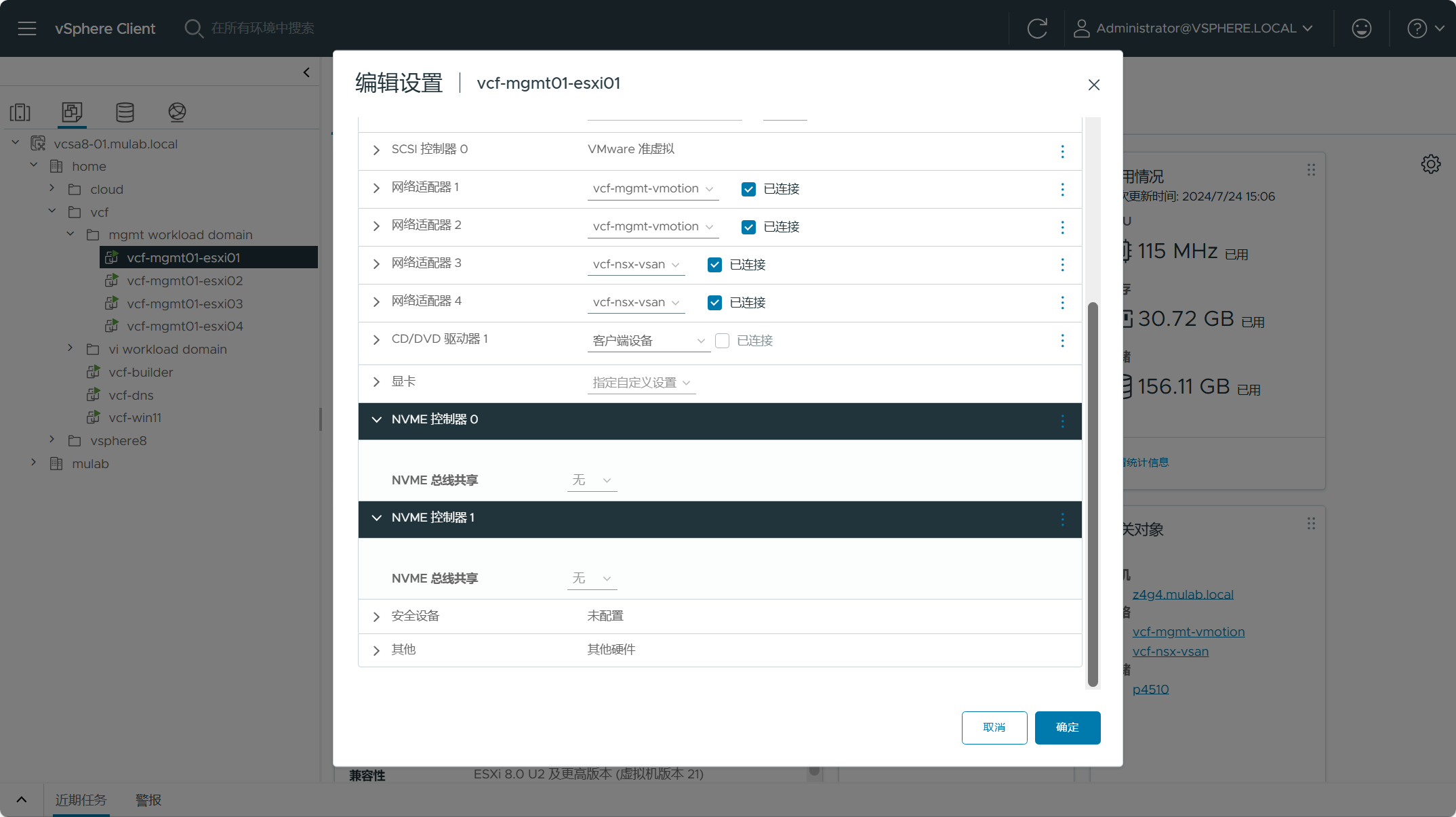Expand the mulab datacenter node
The image size is (1456, 817).
pyautogui.click(x=33, y=463)
